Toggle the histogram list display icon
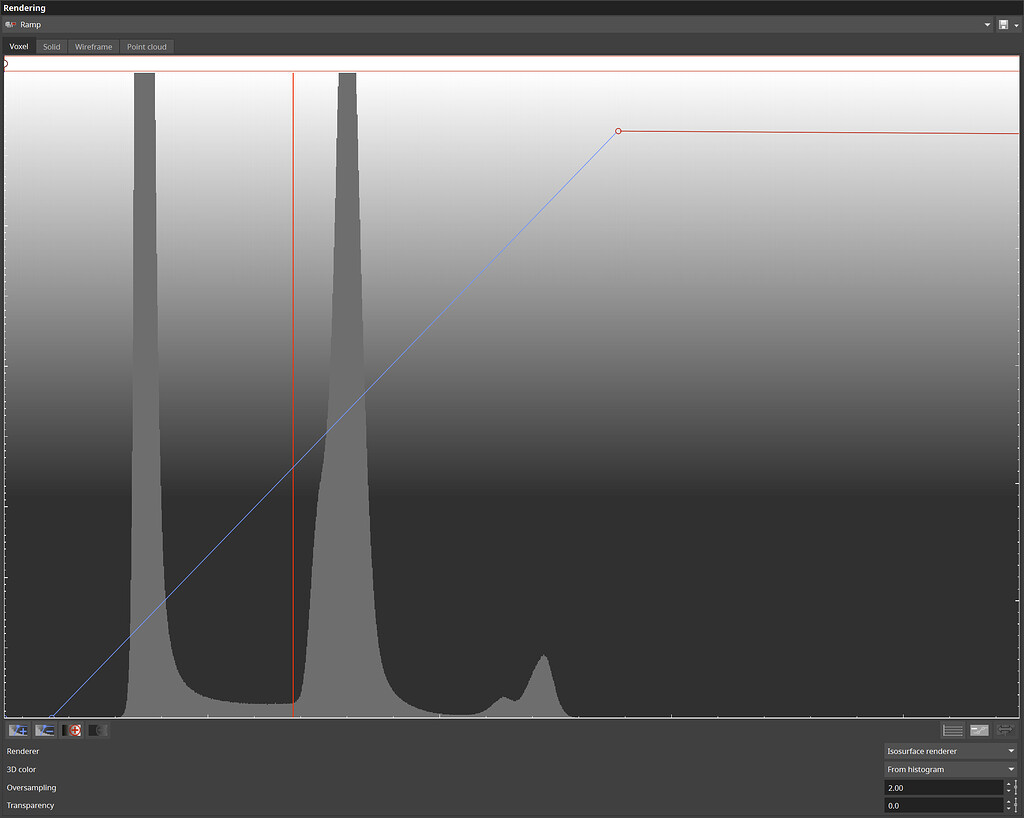The height and width of the screenshot is (818, 1024). 951,730
